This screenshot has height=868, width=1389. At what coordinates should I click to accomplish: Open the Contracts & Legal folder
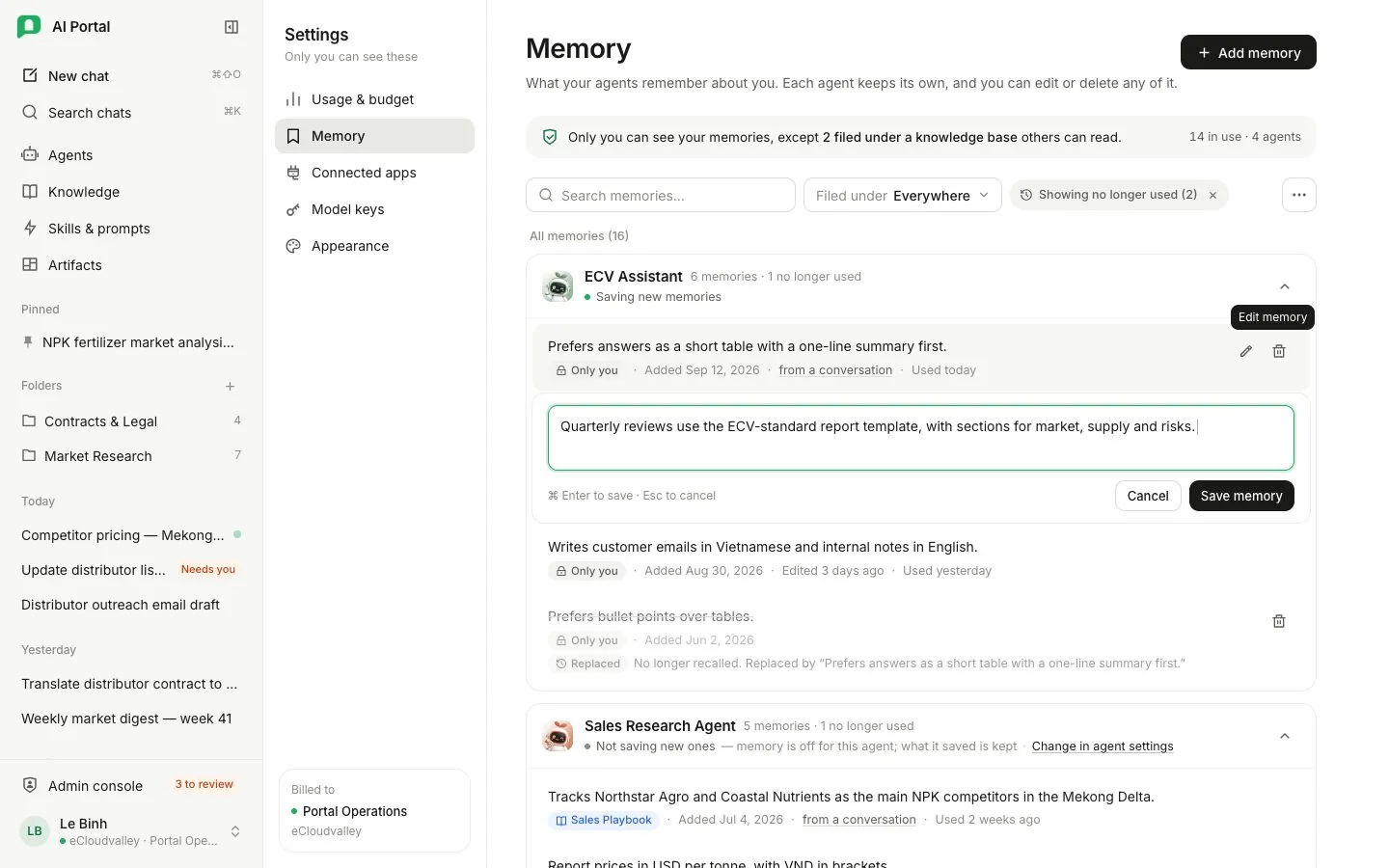pos(131,421)
